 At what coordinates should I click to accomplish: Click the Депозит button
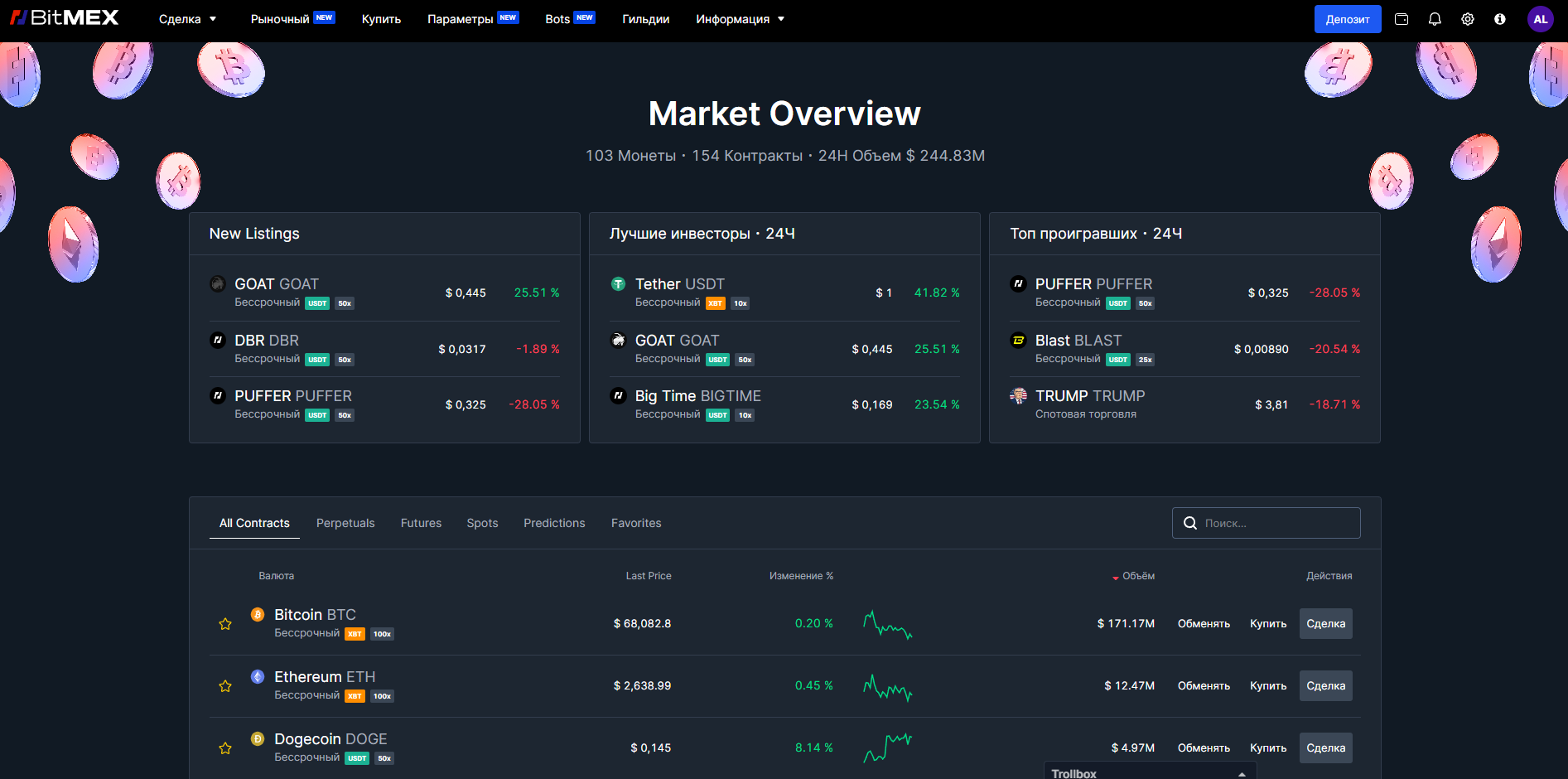pyautogui.click(x=1348, y=19)
